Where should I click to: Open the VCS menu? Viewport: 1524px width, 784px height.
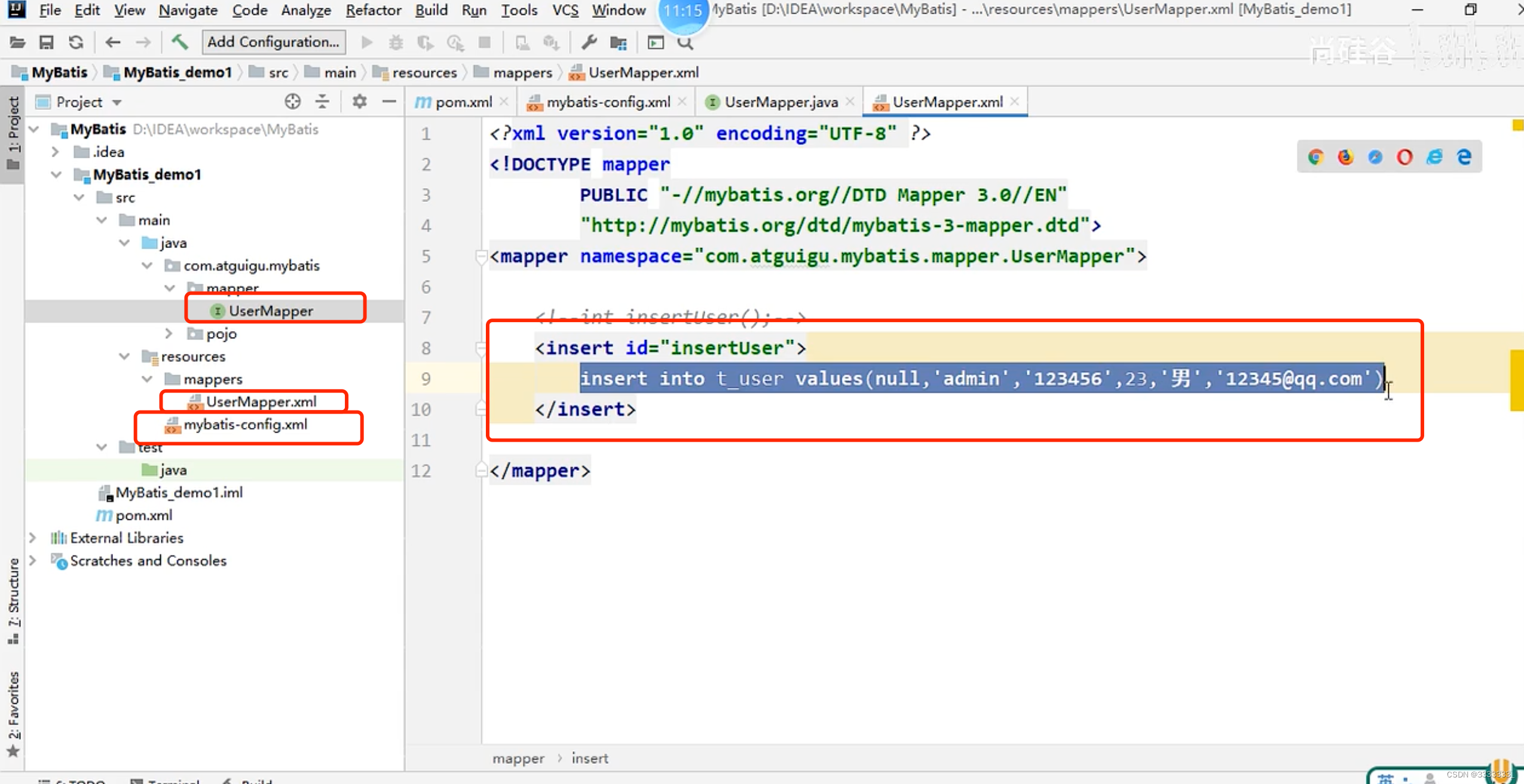point(565,10)
